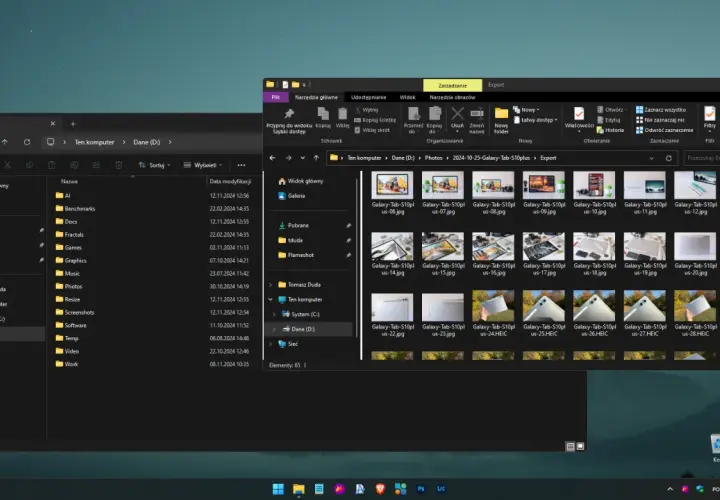Click Edytuj in the Otwieranie group
720x500 pixels.
(609, 120)
